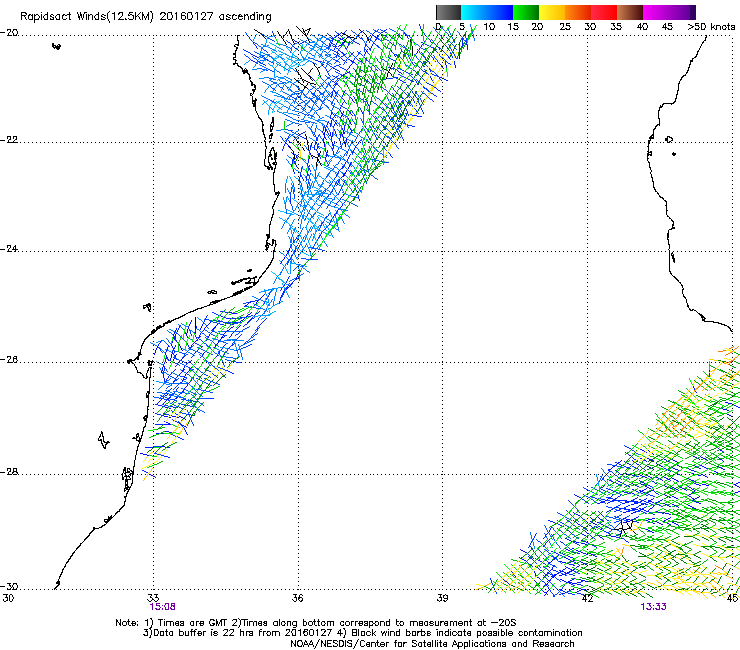The height and width of the screenshot is (650, 740).
Task: Click the brown 35-40 knots color swatch
Action: coord(630,12)
